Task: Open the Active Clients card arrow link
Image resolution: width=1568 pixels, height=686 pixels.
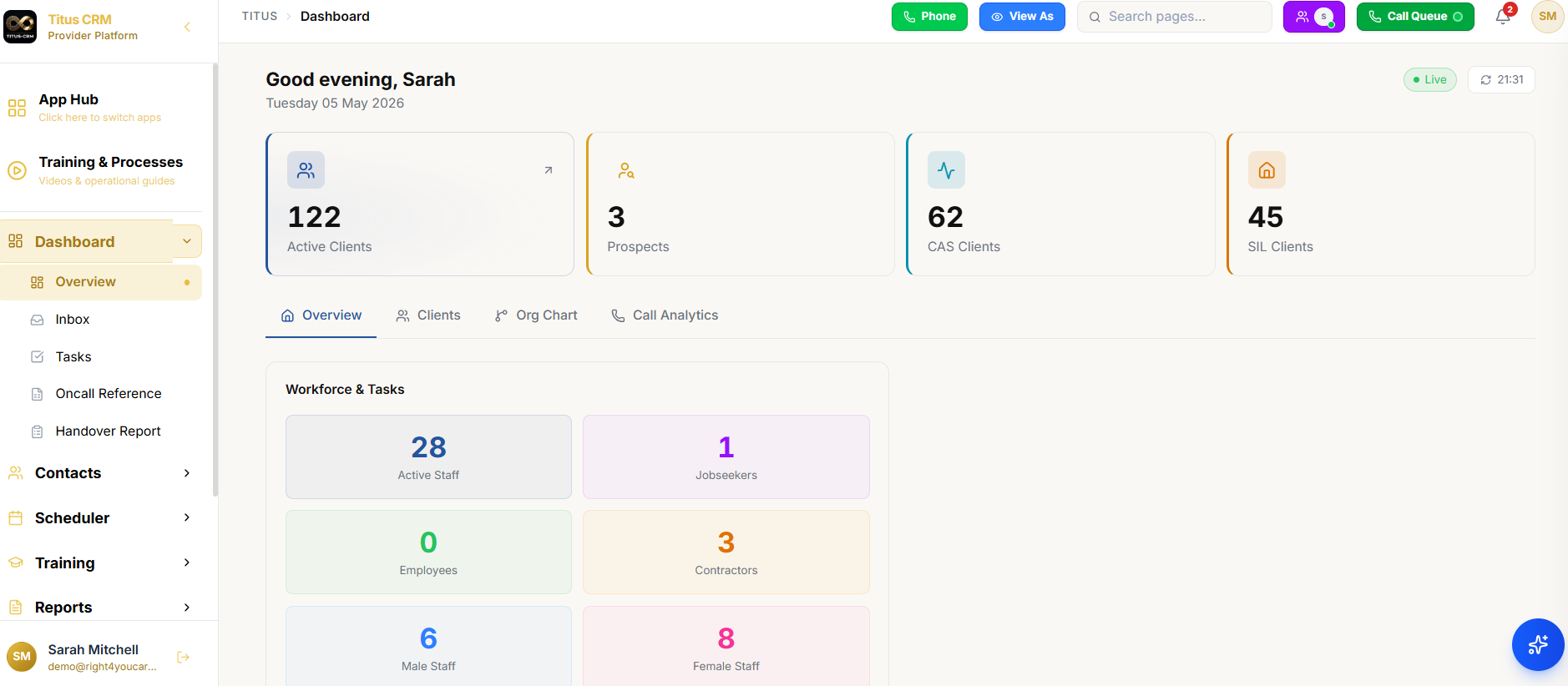Action: click(549, 170)
